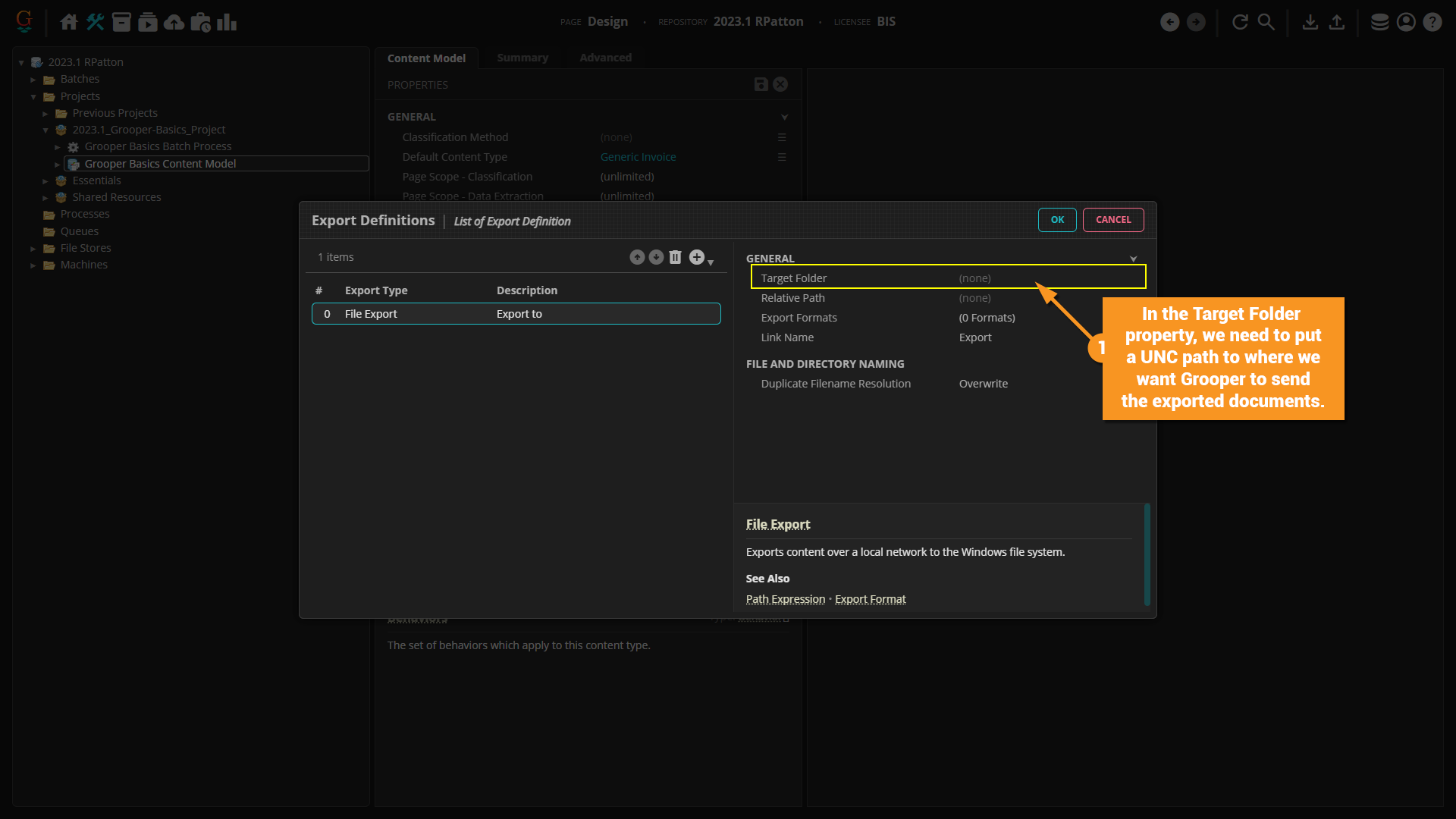
Task: Collapse the GENERAL section in dialog
Action: click(1133, 259)
